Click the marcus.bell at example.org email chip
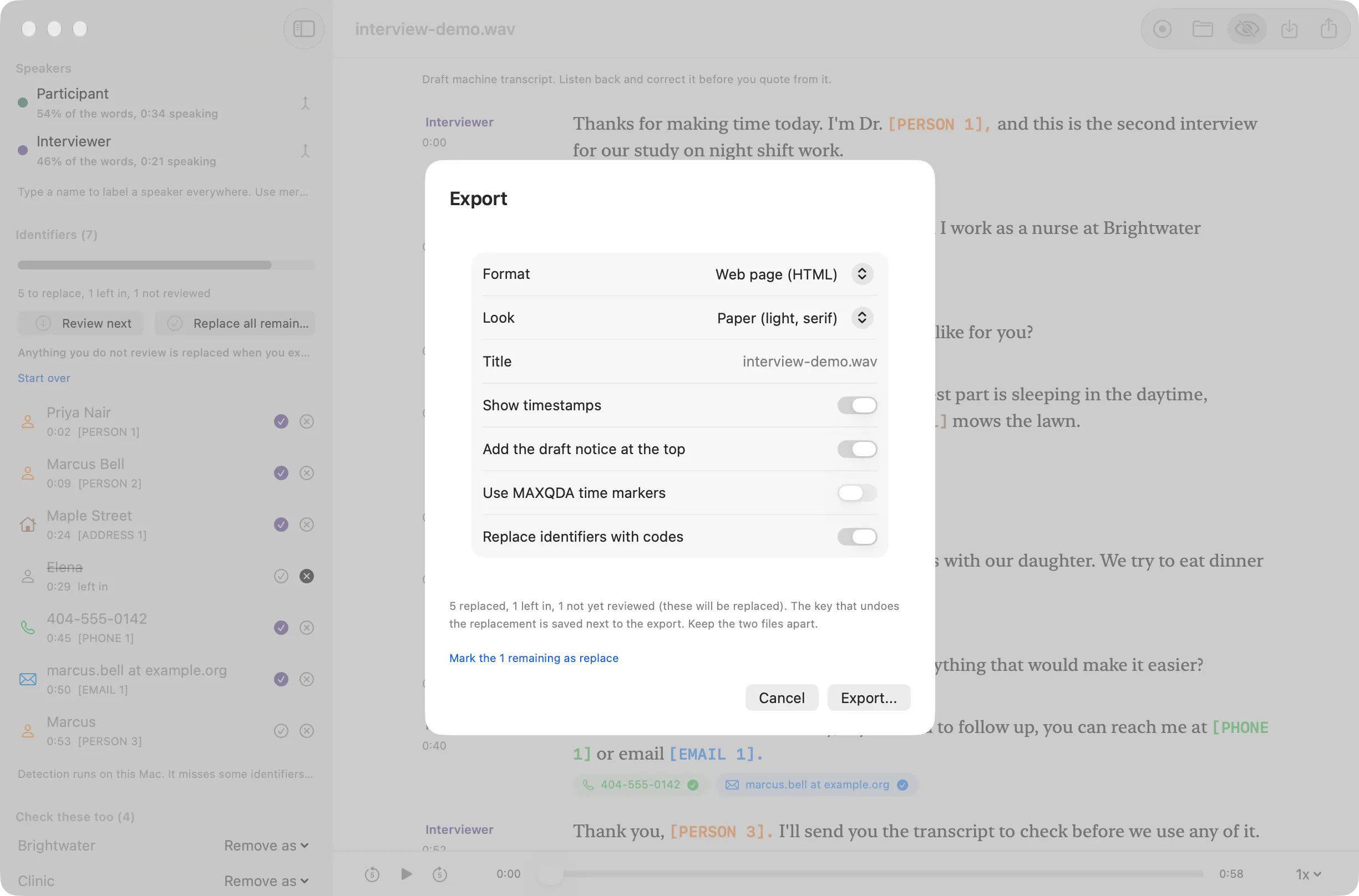Viewport: 1359px width, 896px height. point(817,785)
